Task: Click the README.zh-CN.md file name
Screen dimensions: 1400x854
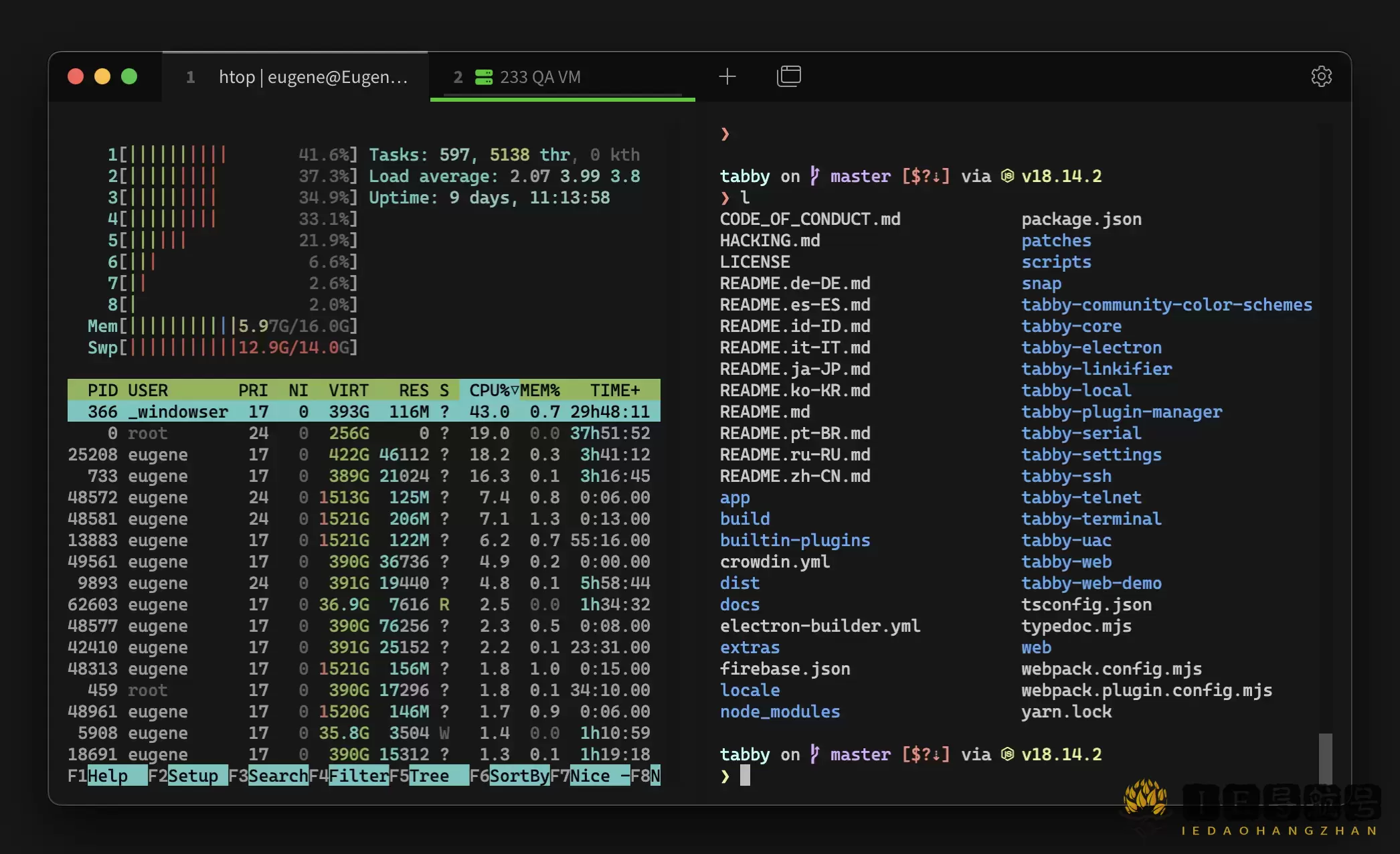Action: (795, 476)
